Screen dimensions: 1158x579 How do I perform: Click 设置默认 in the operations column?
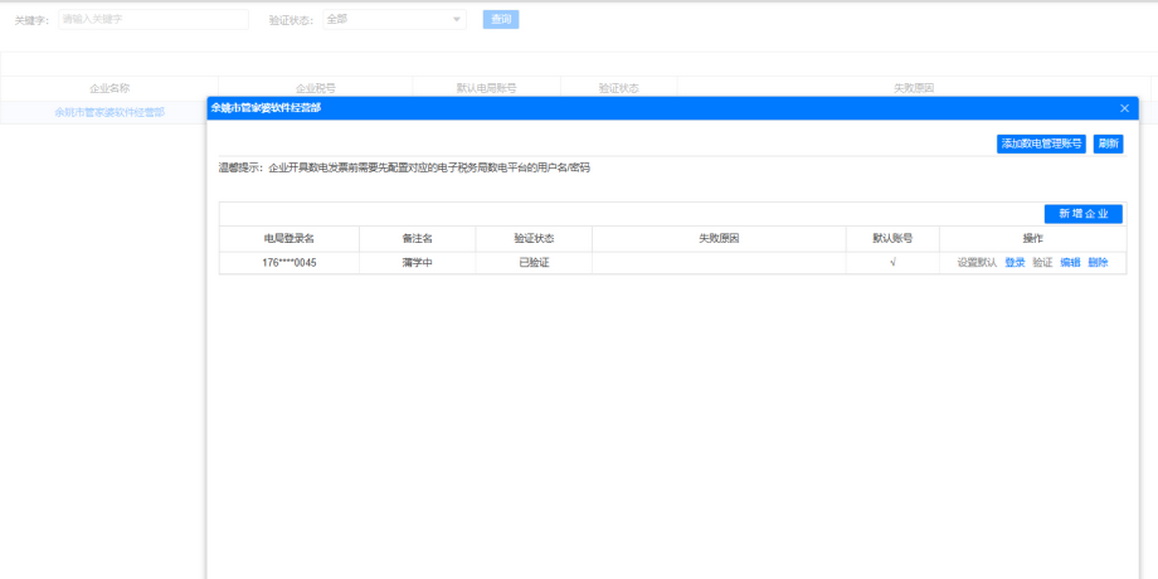977,263
